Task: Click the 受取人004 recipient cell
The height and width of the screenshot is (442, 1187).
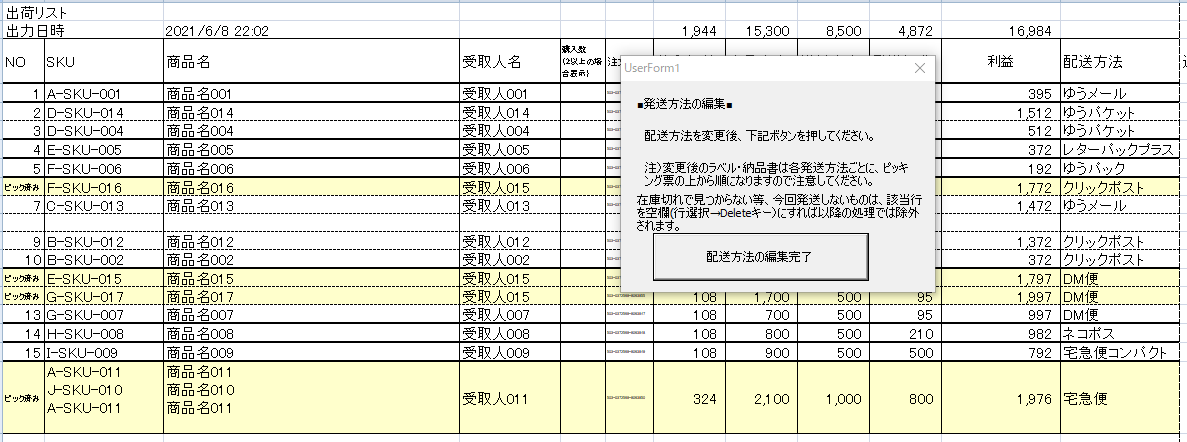Action: [x=494, y=131]
